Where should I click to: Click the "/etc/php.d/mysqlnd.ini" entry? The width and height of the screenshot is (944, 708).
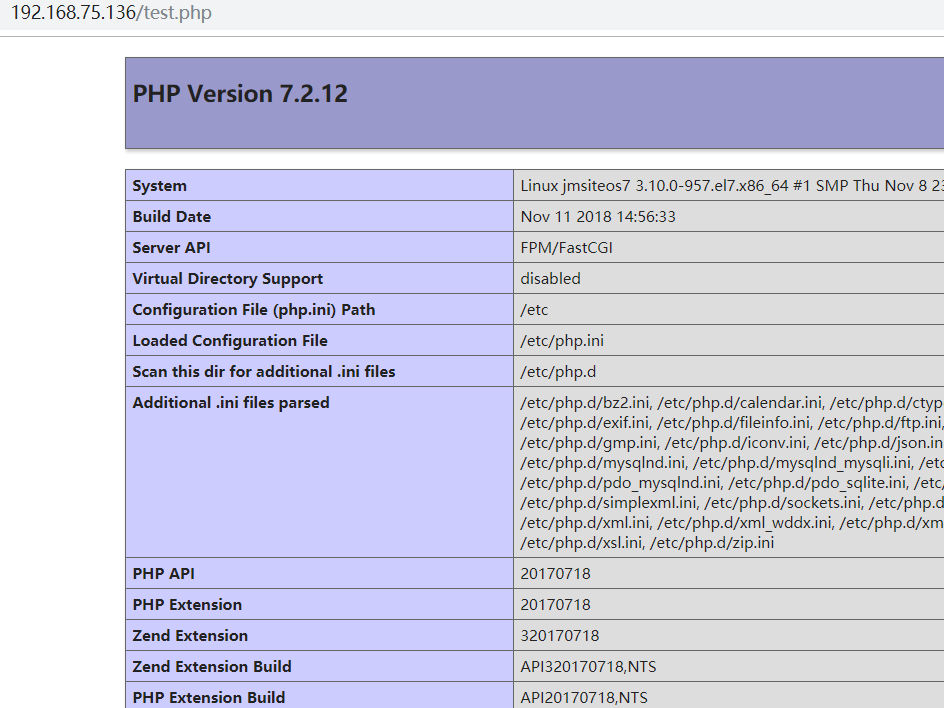coord(603,462)
